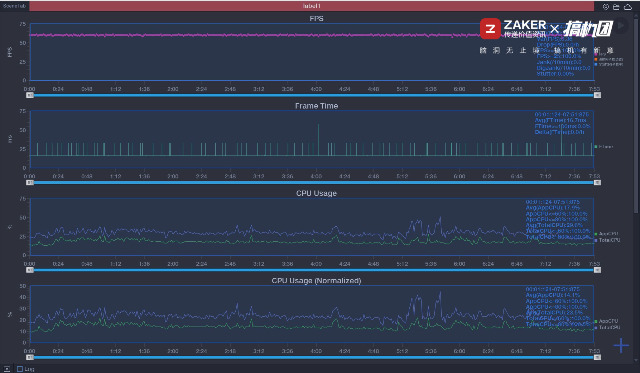Toggle AppCPU series in CPU Usage legend
Image resolution: width=640 pixels, height=373 pixels.
(607, 234)
